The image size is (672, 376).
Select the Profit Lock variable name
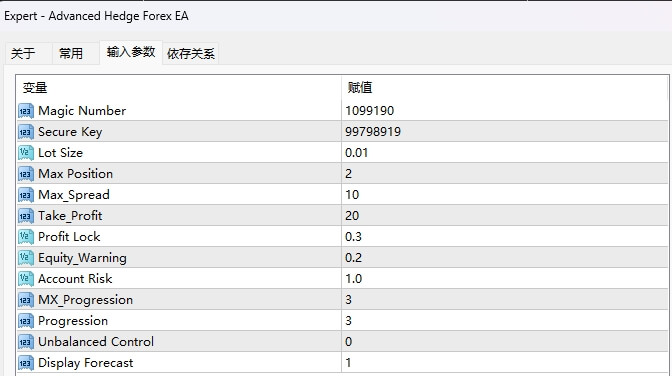[69, 237]
